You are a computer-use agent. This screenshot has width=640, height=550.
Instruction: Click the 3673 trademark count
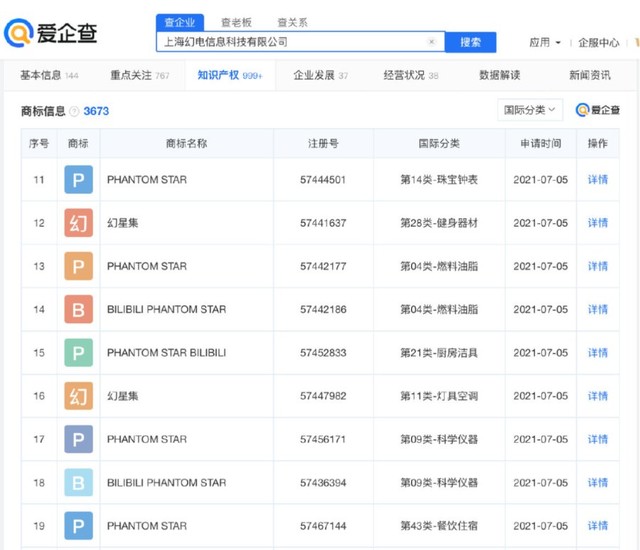click(96, 111)
